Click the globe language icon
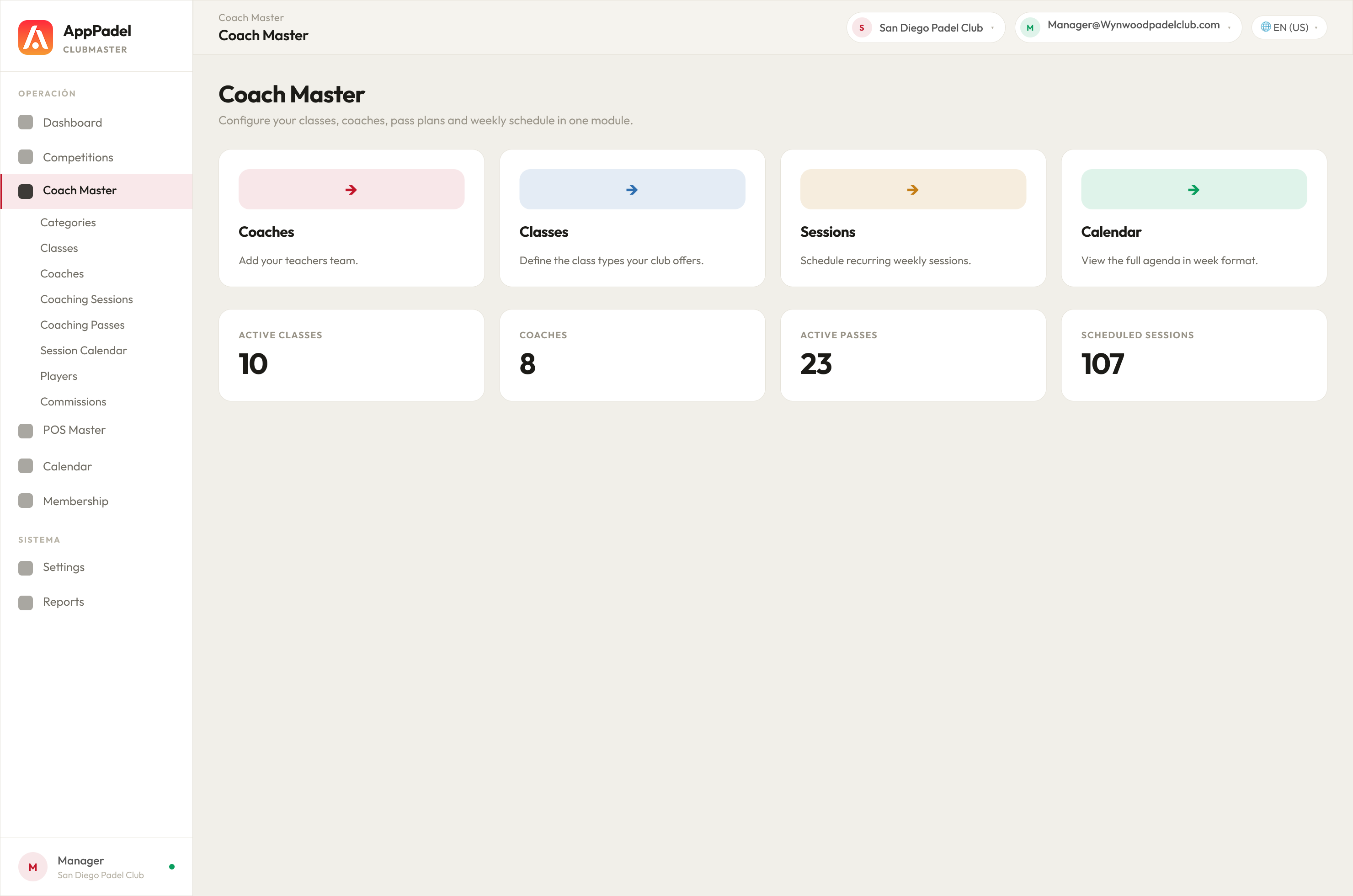Image resolution: width=1353 pixels, height=896 pixels. (x=1266, y=27)
